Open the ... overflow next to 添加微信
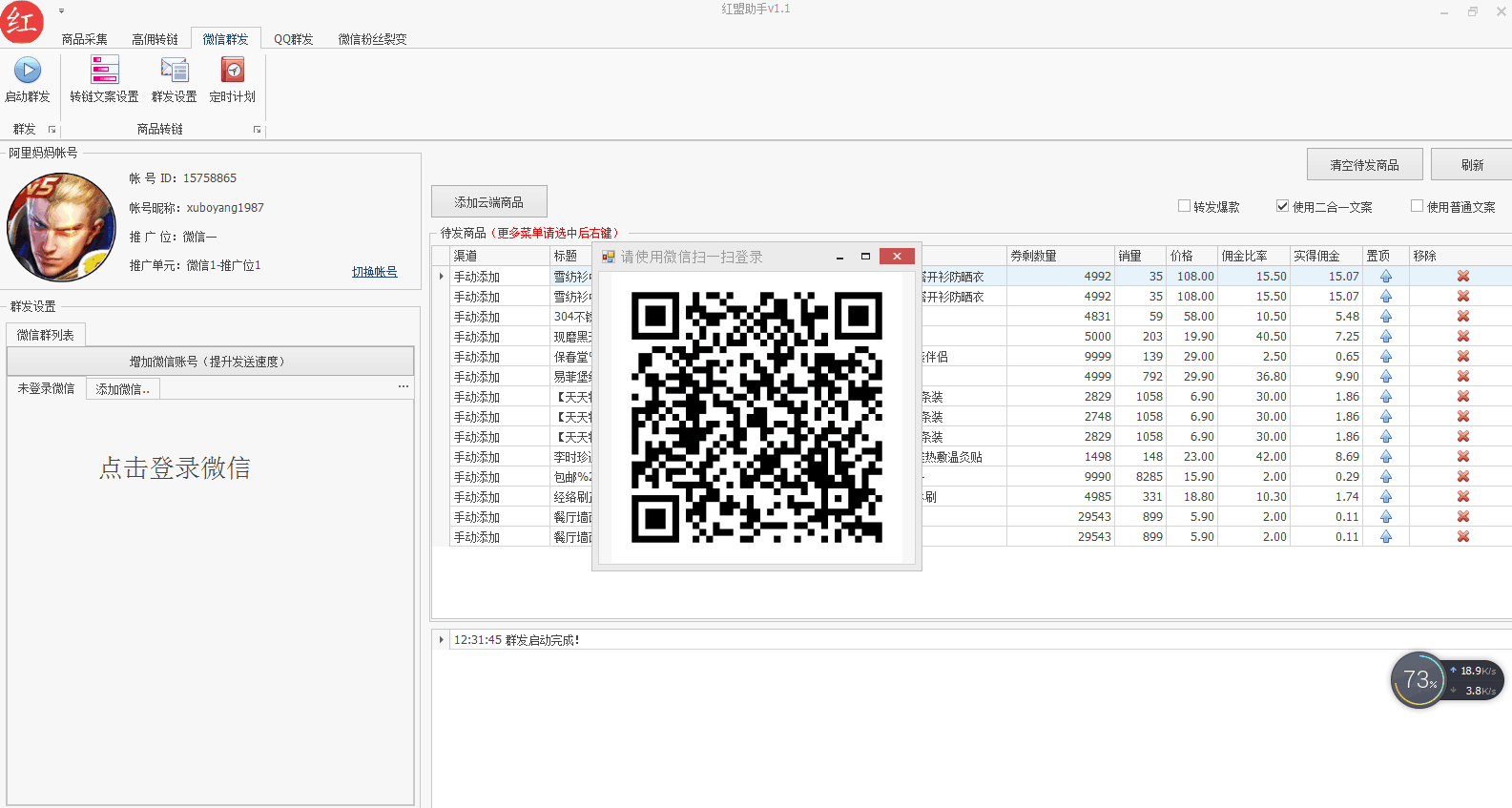Viewport: 1512px width, 808px height. coord(404,386)
